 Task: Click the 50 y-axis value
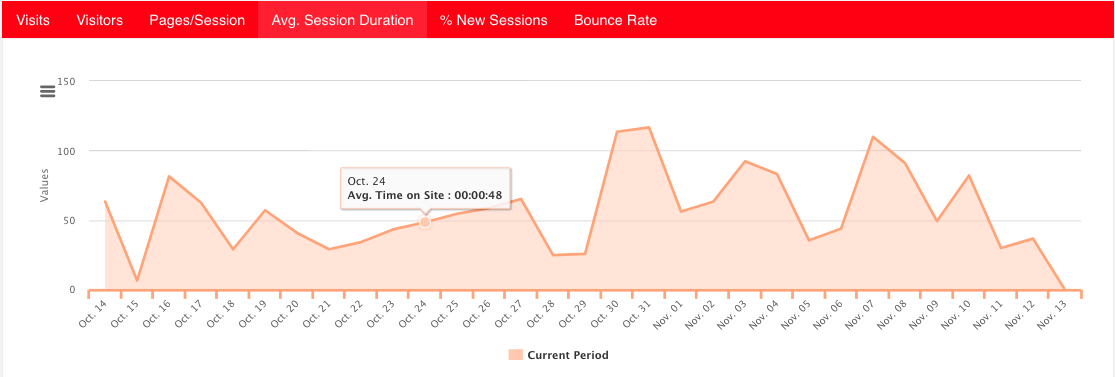(70, 221)
